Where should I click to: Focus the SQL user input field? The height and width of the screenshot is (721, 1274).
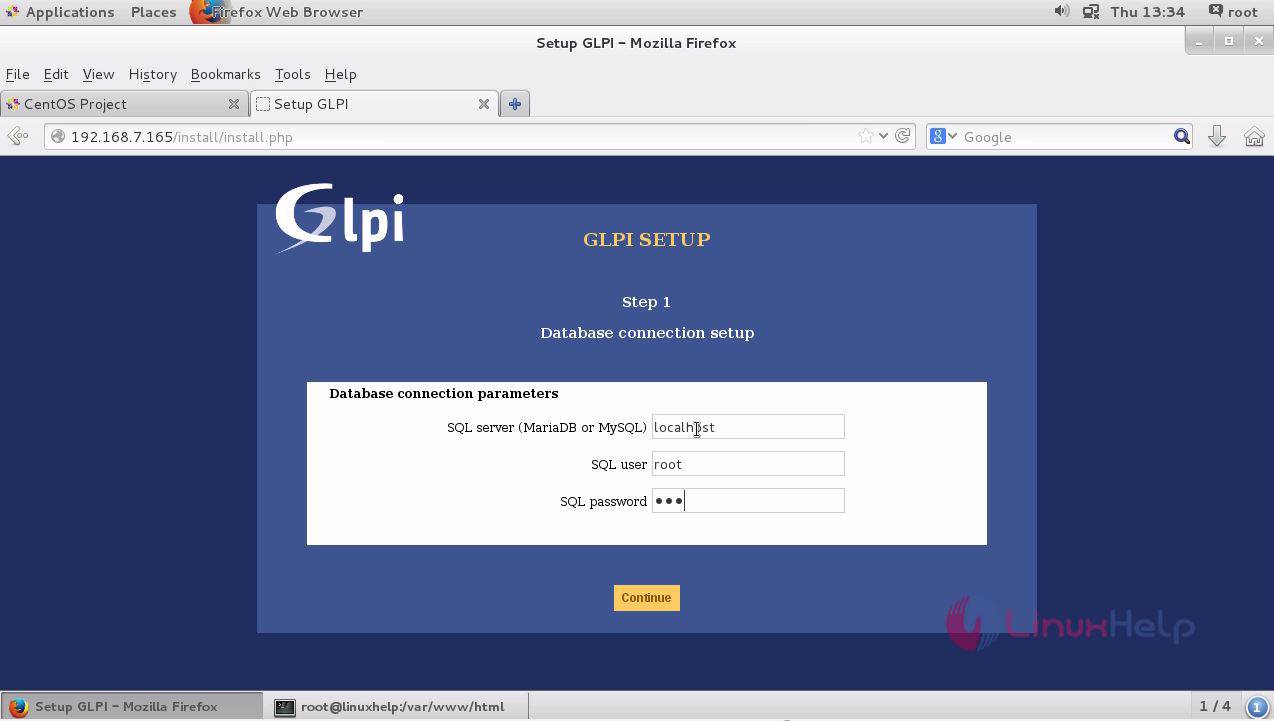(748, 464)
